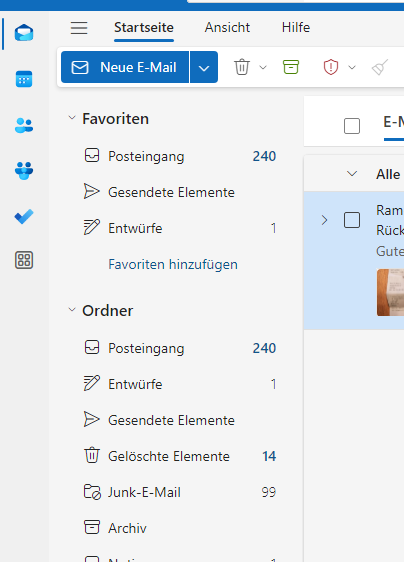Switch to the Ansicht tab
Viewport: 404px width, 562px height.
pos(227,27)
